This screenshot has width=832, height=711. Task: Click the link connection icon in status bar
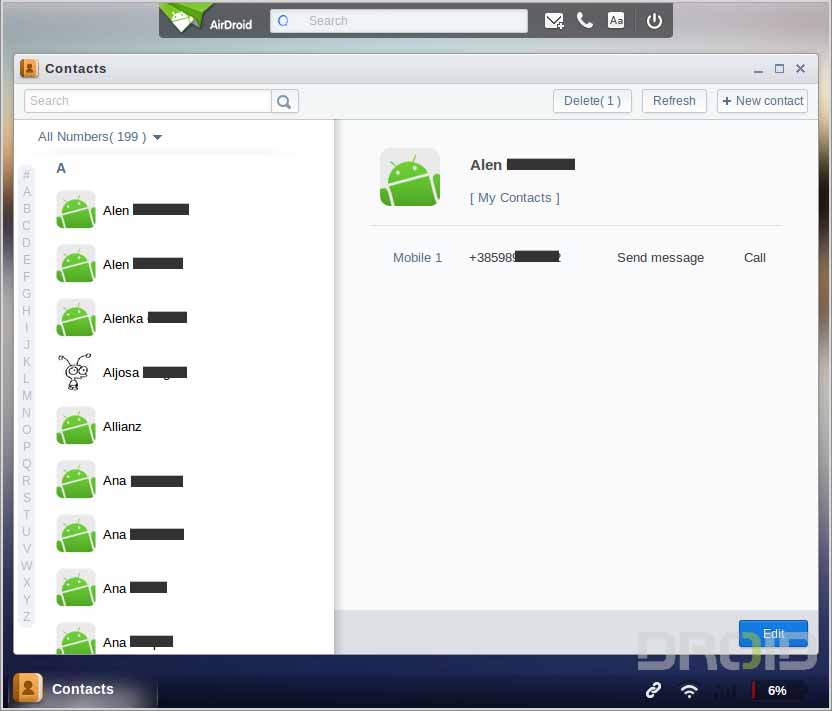(x=653, y=690)
